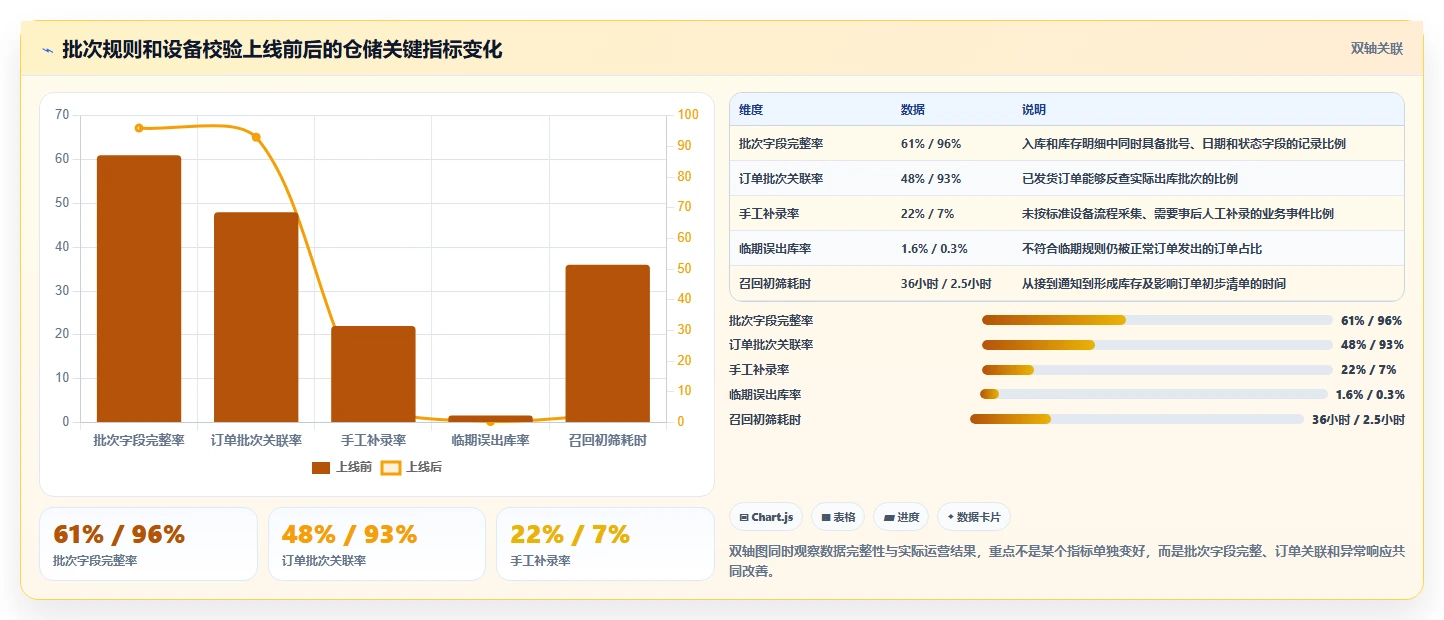Select the Chart.js tag chip

pos(766,517)
